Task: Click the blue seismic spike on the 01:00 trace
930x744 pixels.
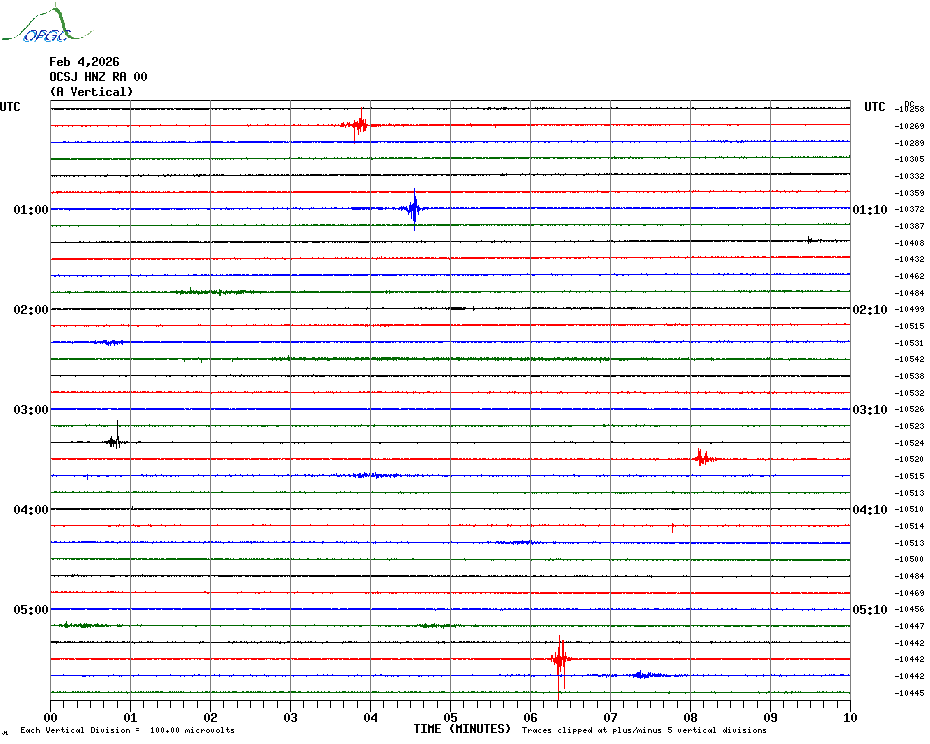Action: pos(413,209)
